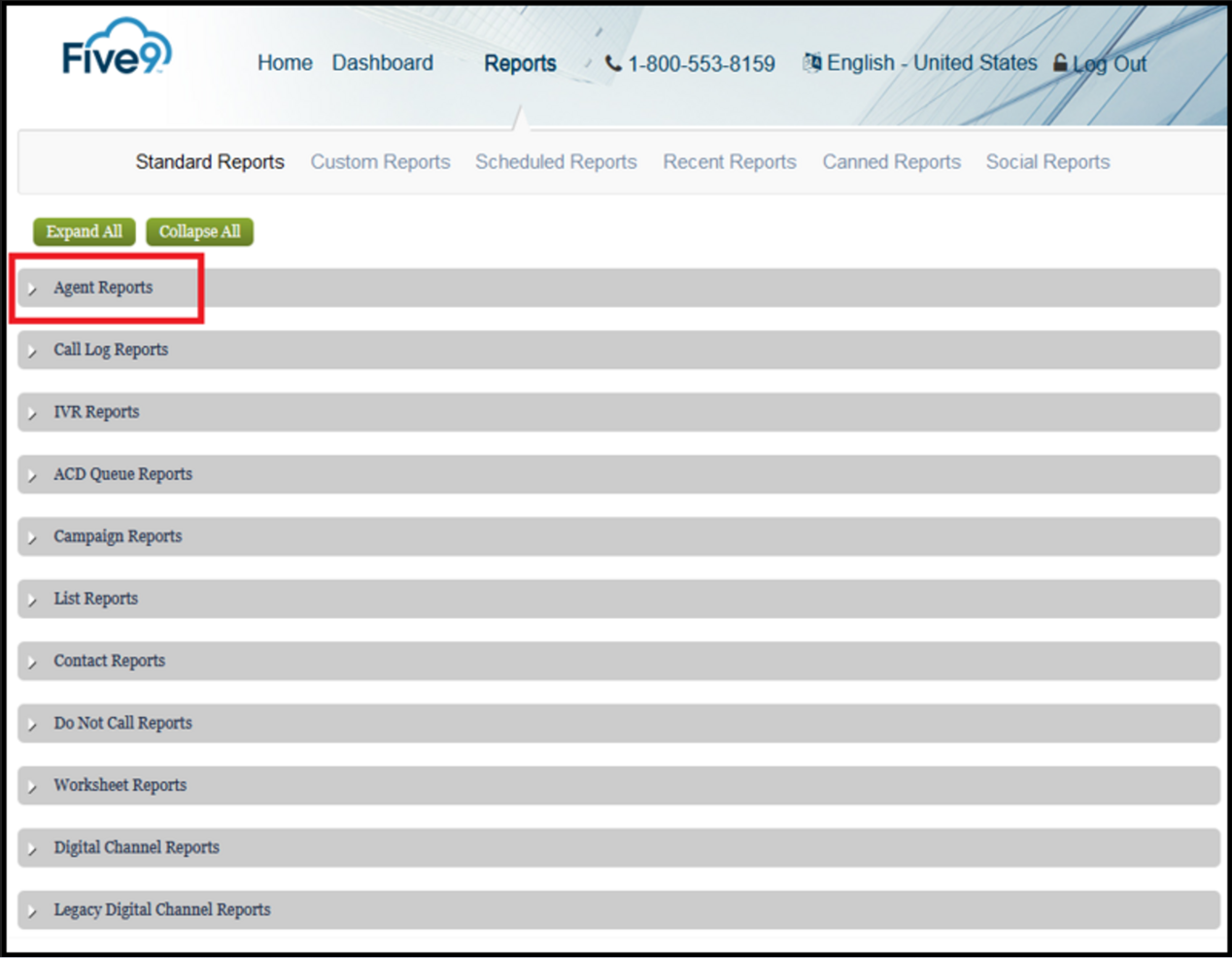Click the English - United States language link
Viewport: 1232px width, 958px height.
[932, 63]
